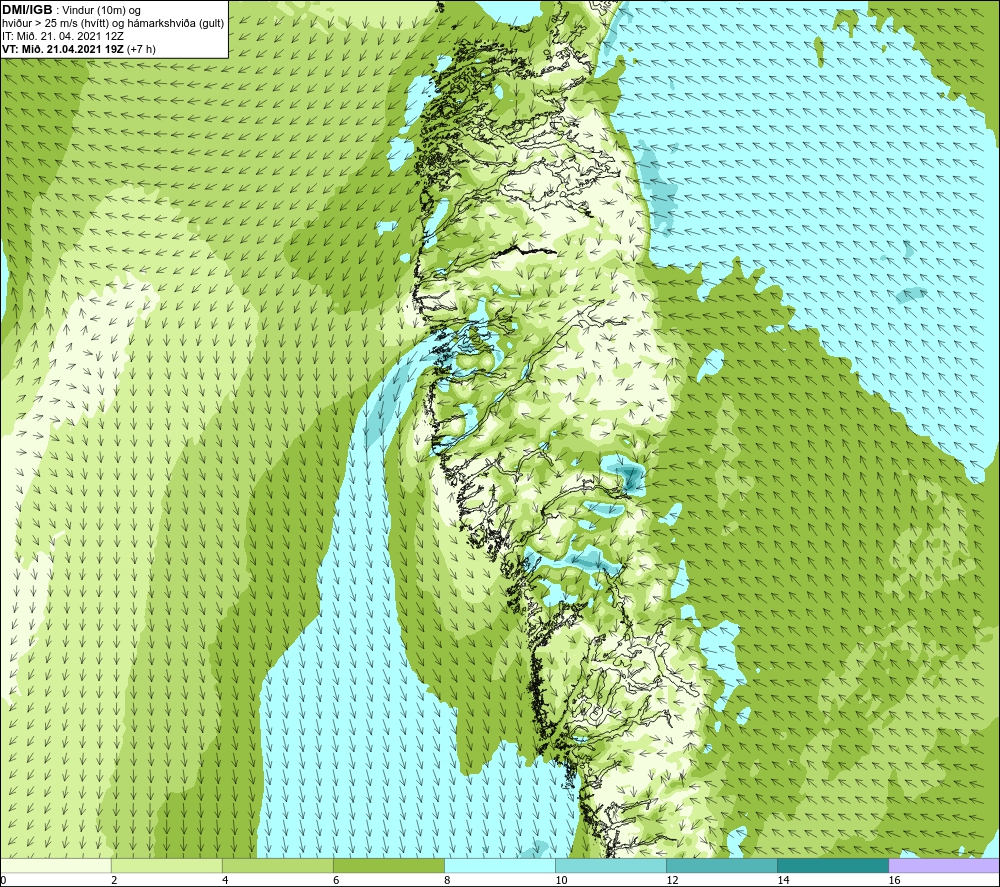This screenshot has width=1000, height=887.
Task: Click the DMI/IGB title text
Action: coord(27,10)
